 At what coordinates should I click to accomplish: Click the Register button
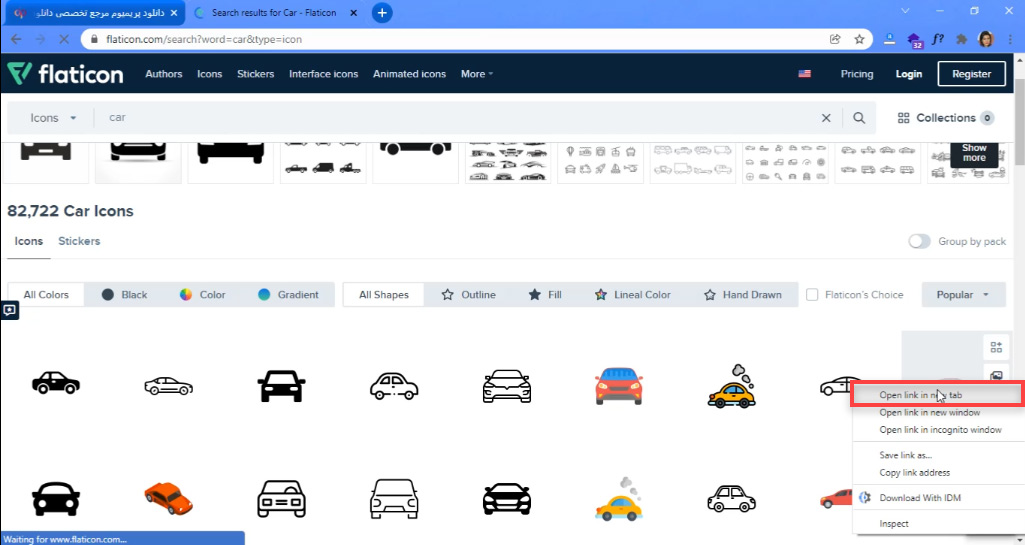971,74
